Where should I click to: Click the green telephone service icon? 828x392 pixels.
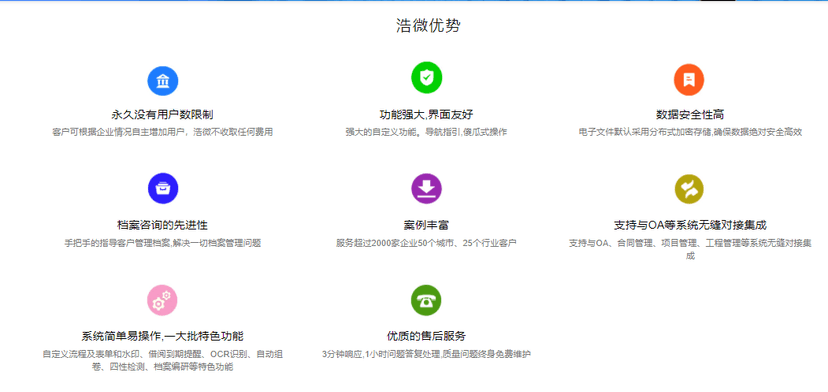click(x=426, y=300)
